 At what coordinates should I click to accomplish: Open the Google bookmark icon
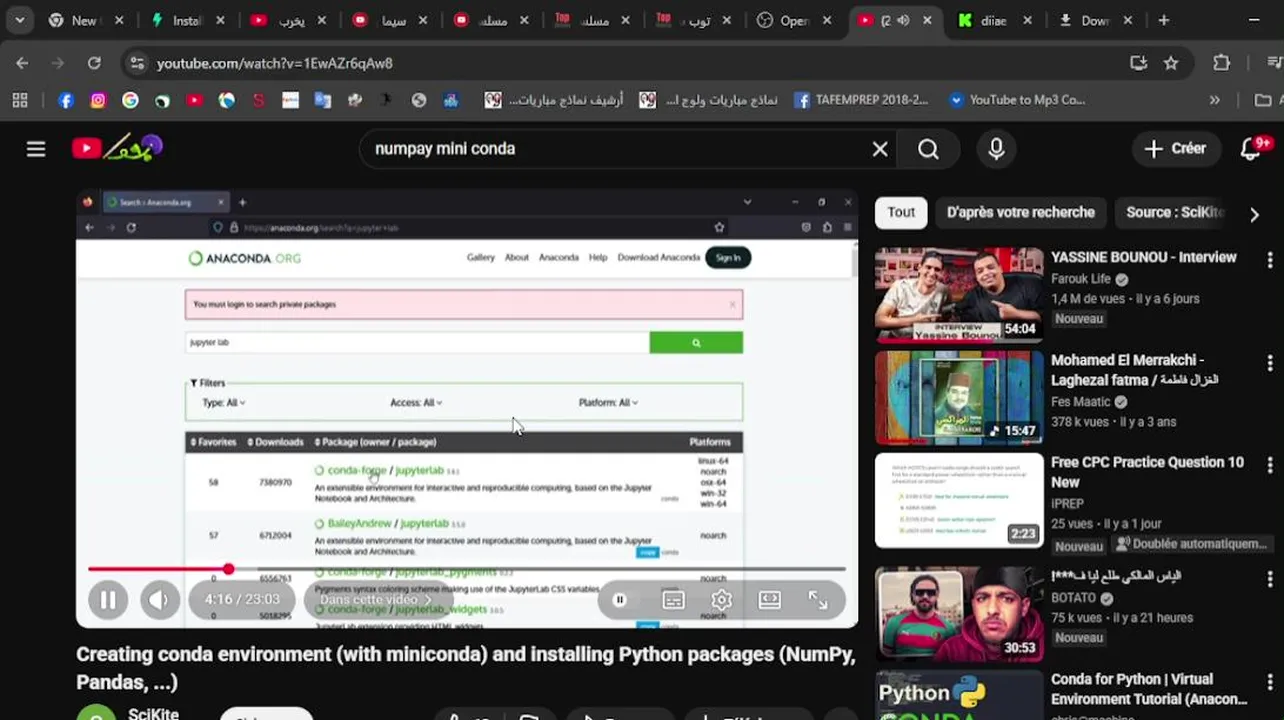[130, 100]
